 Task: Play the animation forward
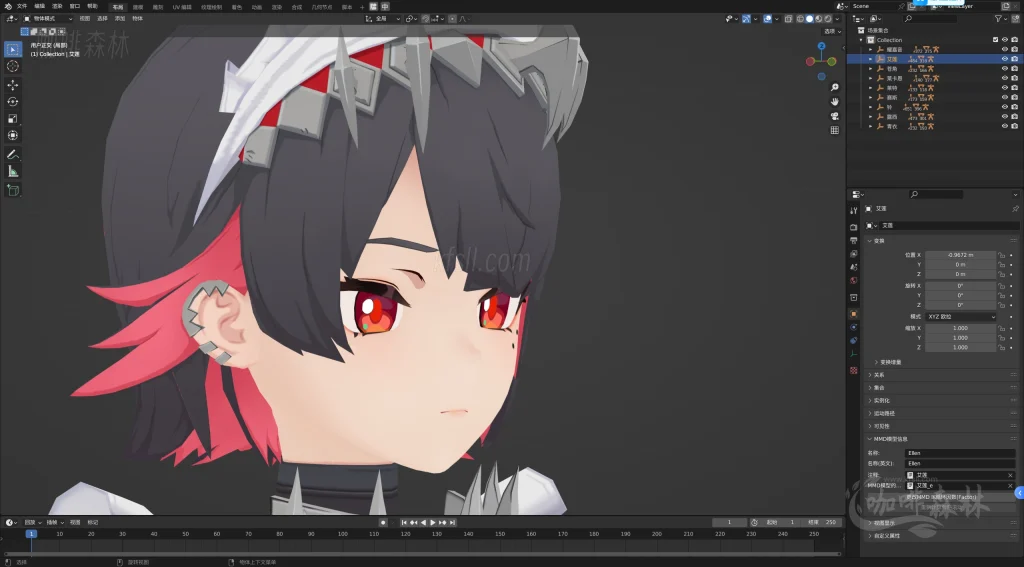coord(432,523)
